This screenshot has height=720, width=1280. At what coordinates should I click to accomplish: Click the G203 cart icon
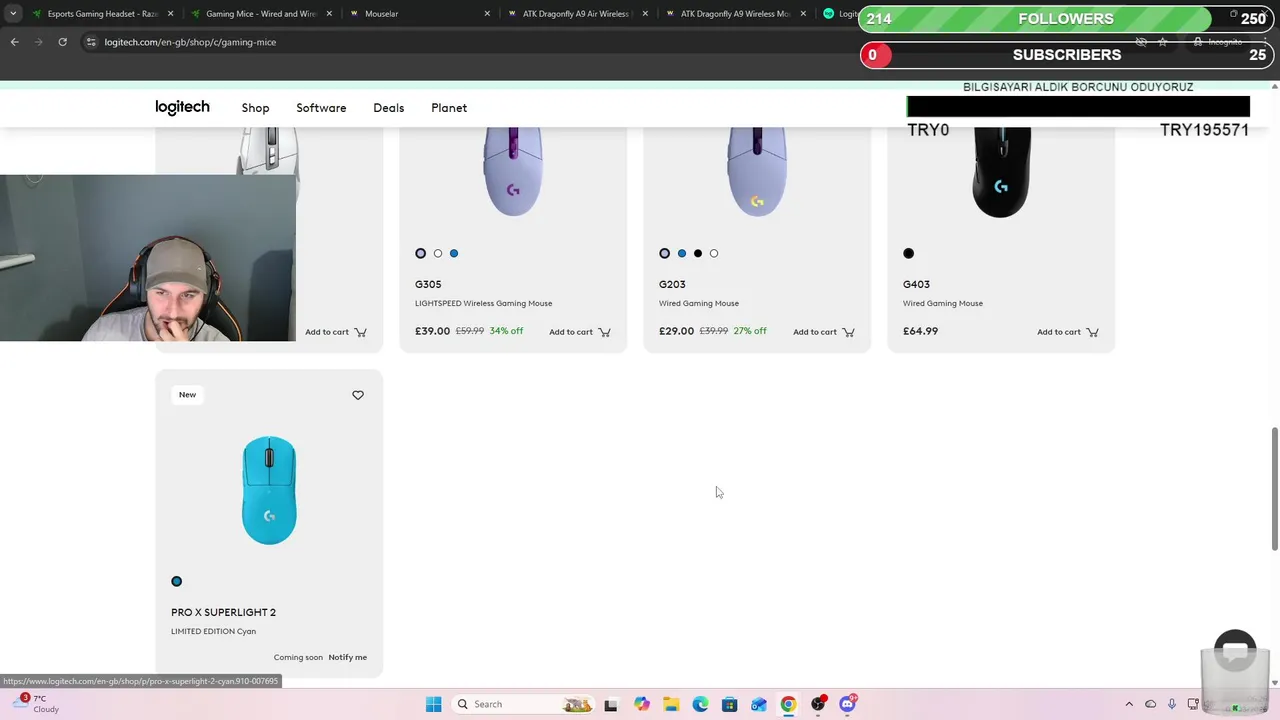tap(848, 332)
